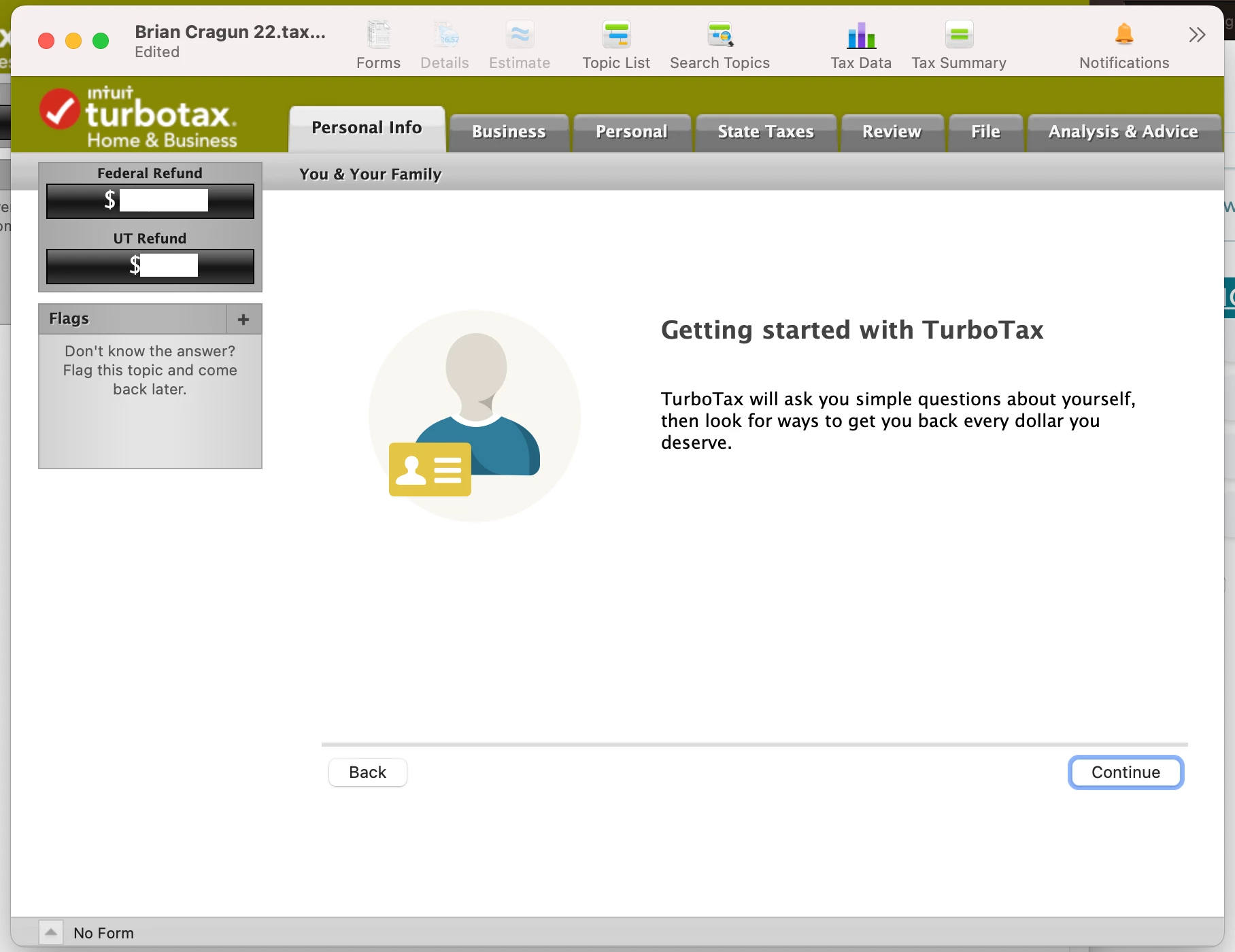Image resolution: width=1235 pixels, height=952 pixels.
Task: Switch to Personal Info tab
Action: 367,128
